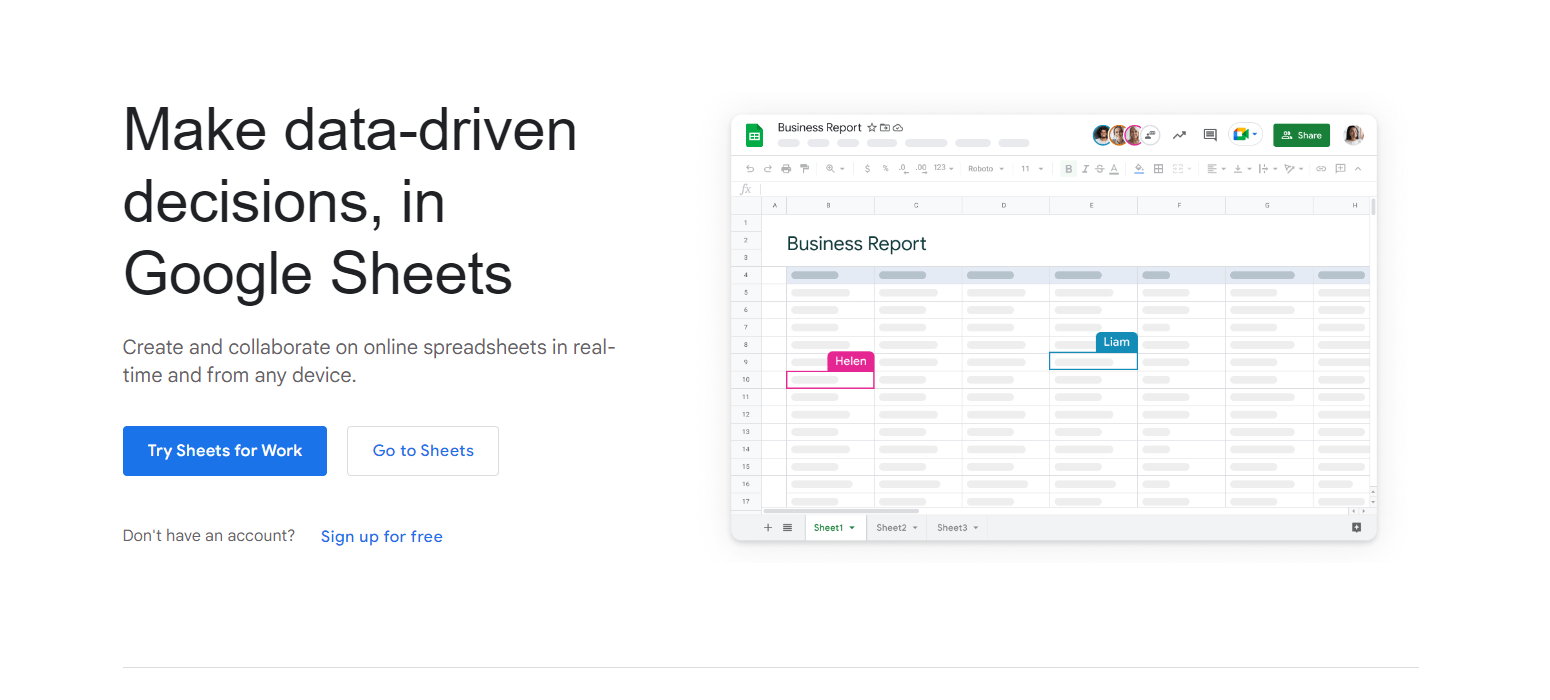This screenshot has width=1550, height=700.
Task: Click the green Share button
Action: (x=1301, y=135)
